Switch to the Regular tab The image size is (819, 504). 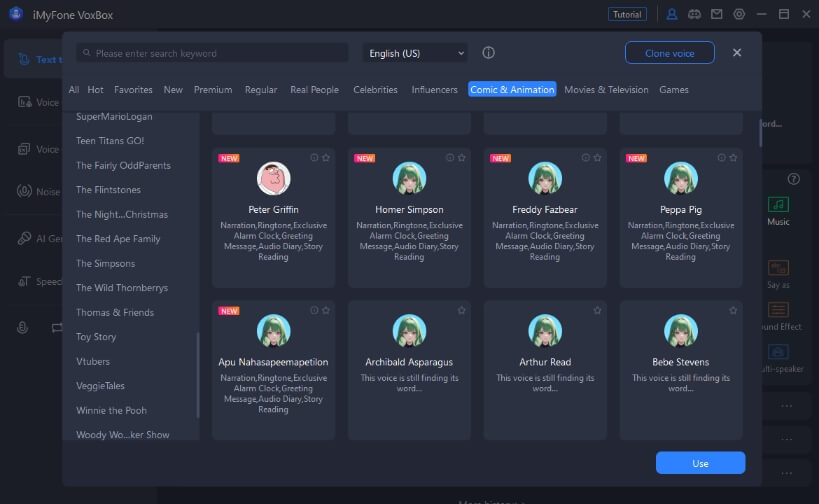point(261,90)
